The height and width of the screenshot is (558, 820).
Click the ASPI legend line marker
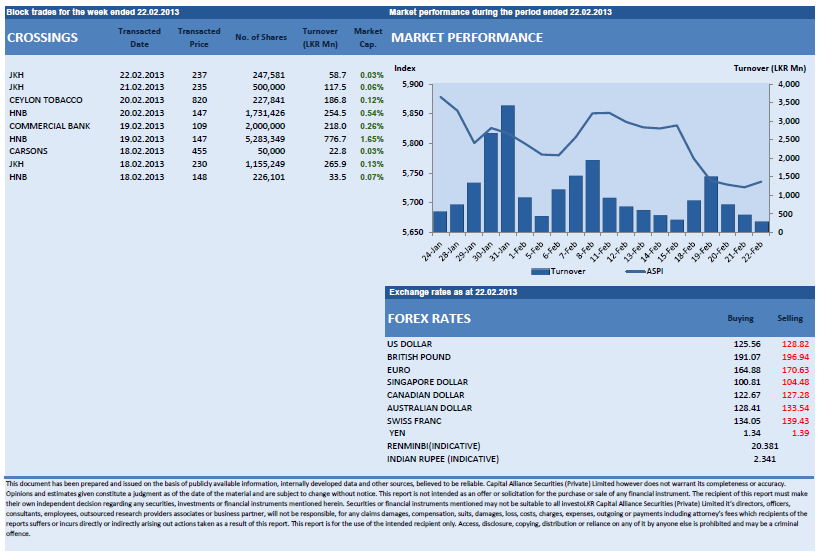coord(635,271)
